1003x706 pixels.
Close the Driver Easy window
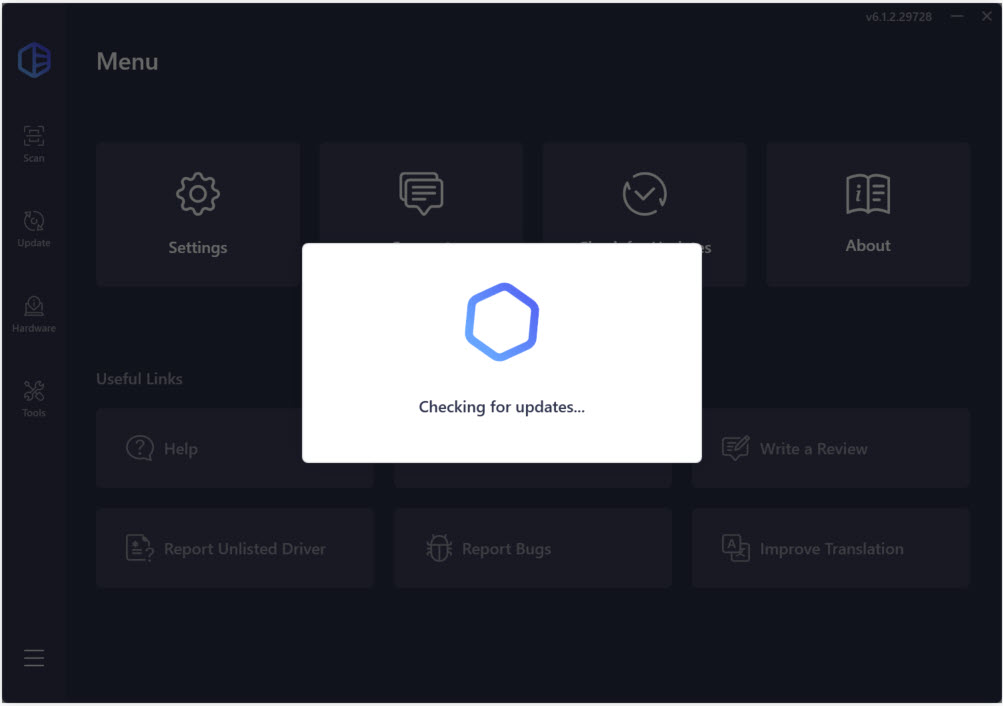pyautogui.click(x=986, y=17)
